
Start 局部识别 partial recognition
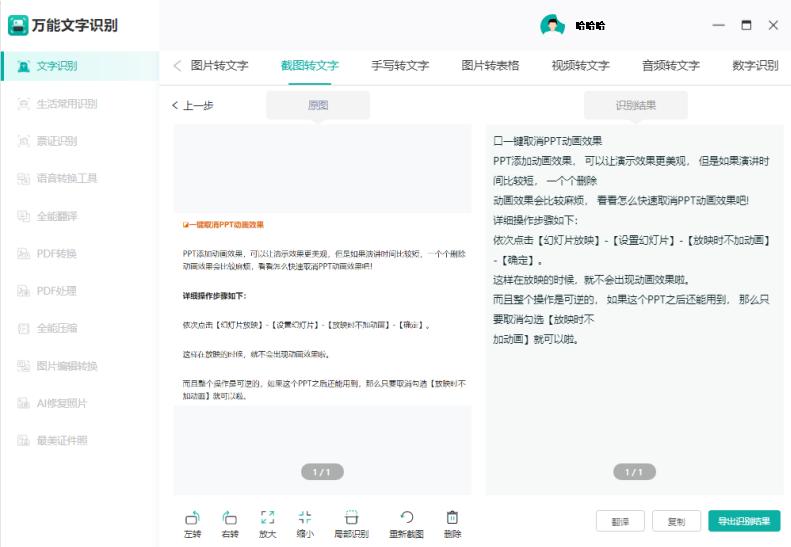point(351,524)
